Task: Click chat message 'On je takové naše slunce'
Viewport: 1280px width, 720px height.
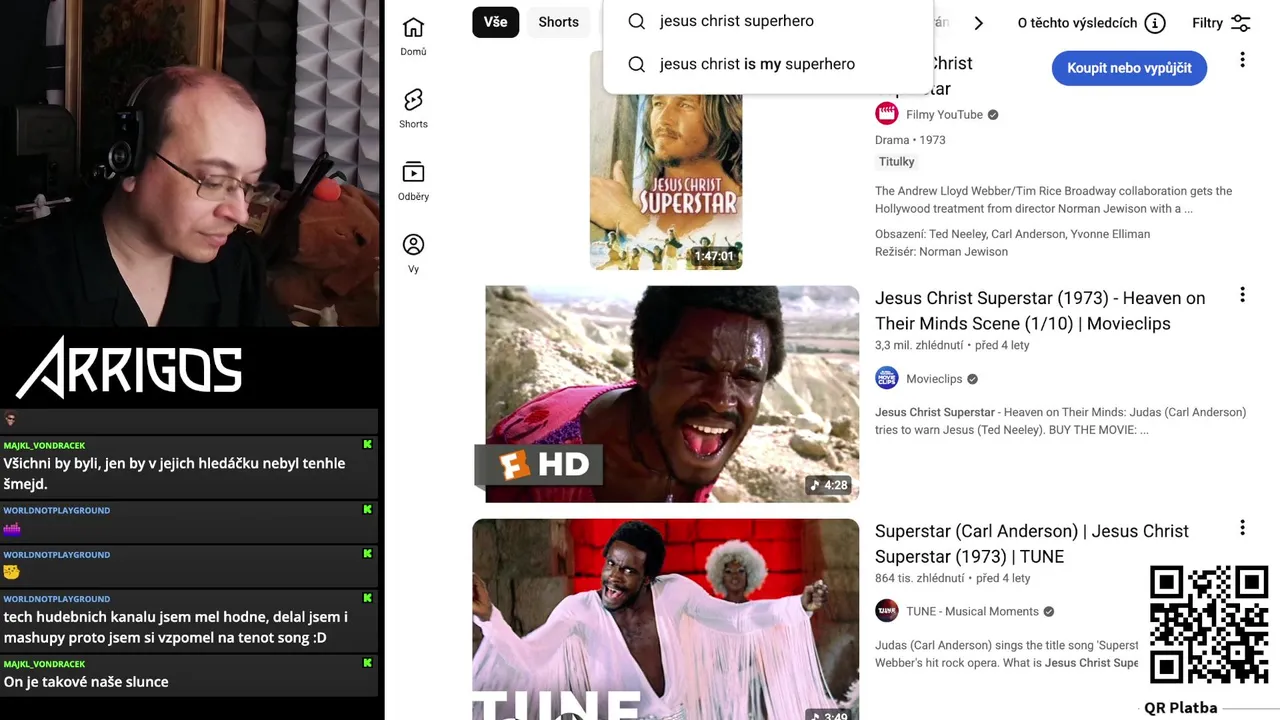Action: (x=86, y=682)
